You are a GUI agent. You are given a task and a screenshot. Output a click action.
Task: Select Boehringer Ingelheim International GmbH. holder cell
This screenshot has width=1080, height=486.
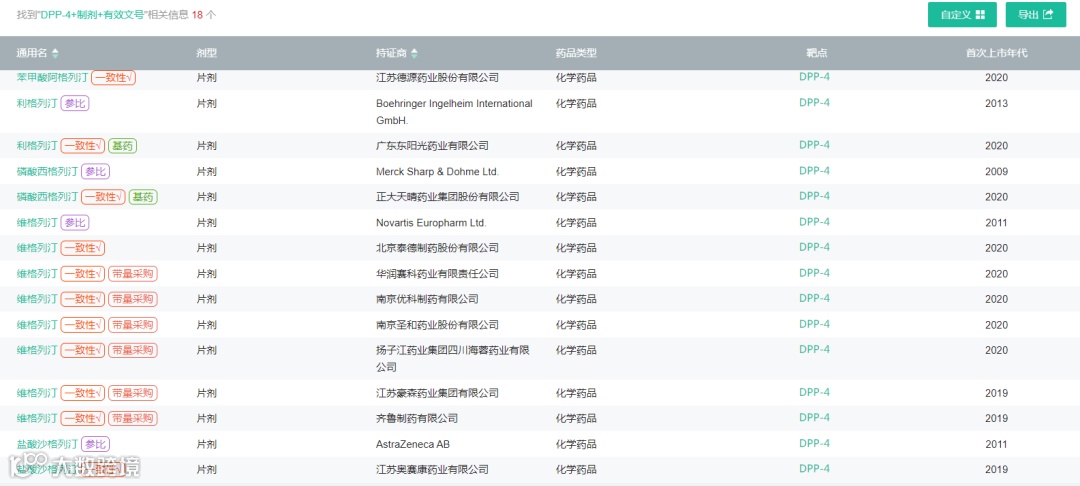(455, 112)
